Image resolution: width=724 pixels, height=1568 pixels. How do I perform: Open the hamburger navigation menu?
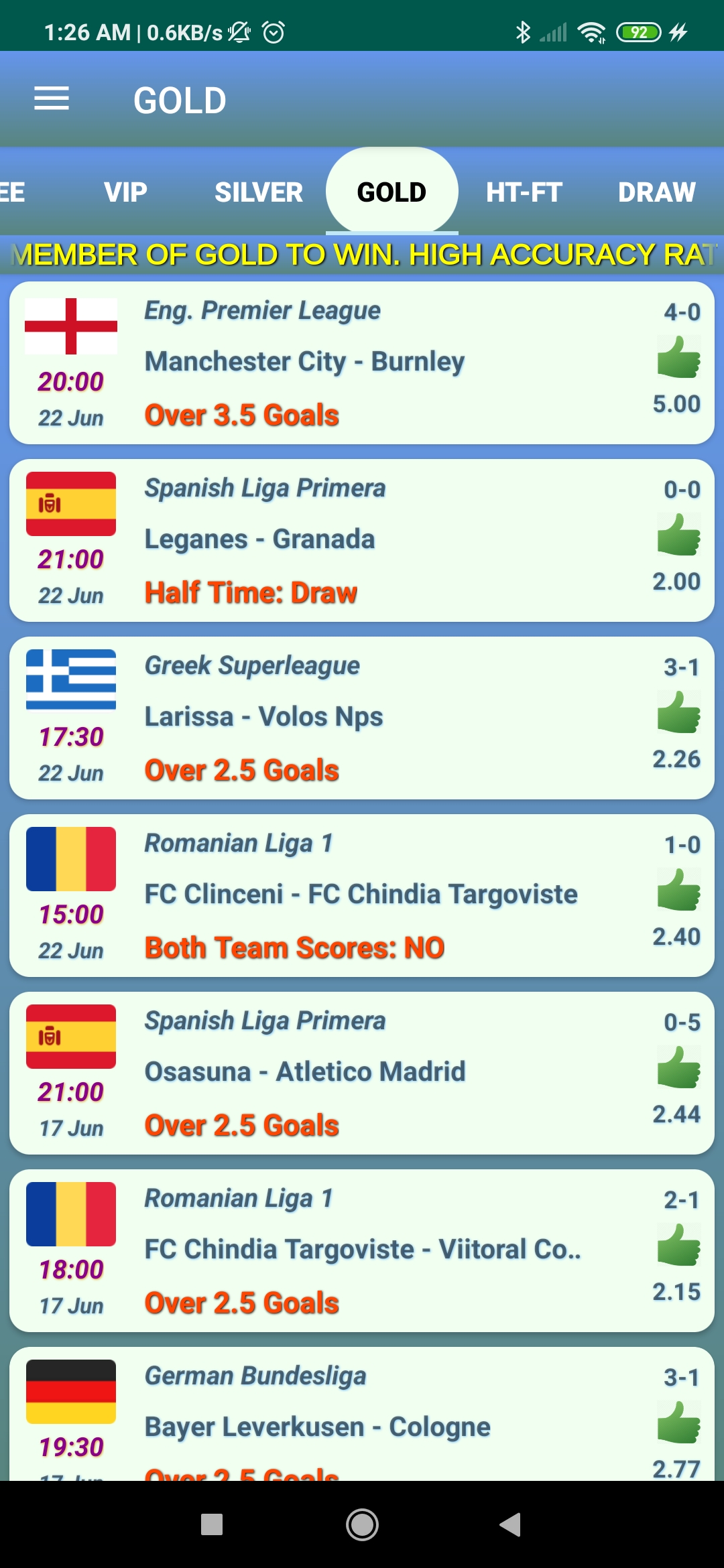52,99
